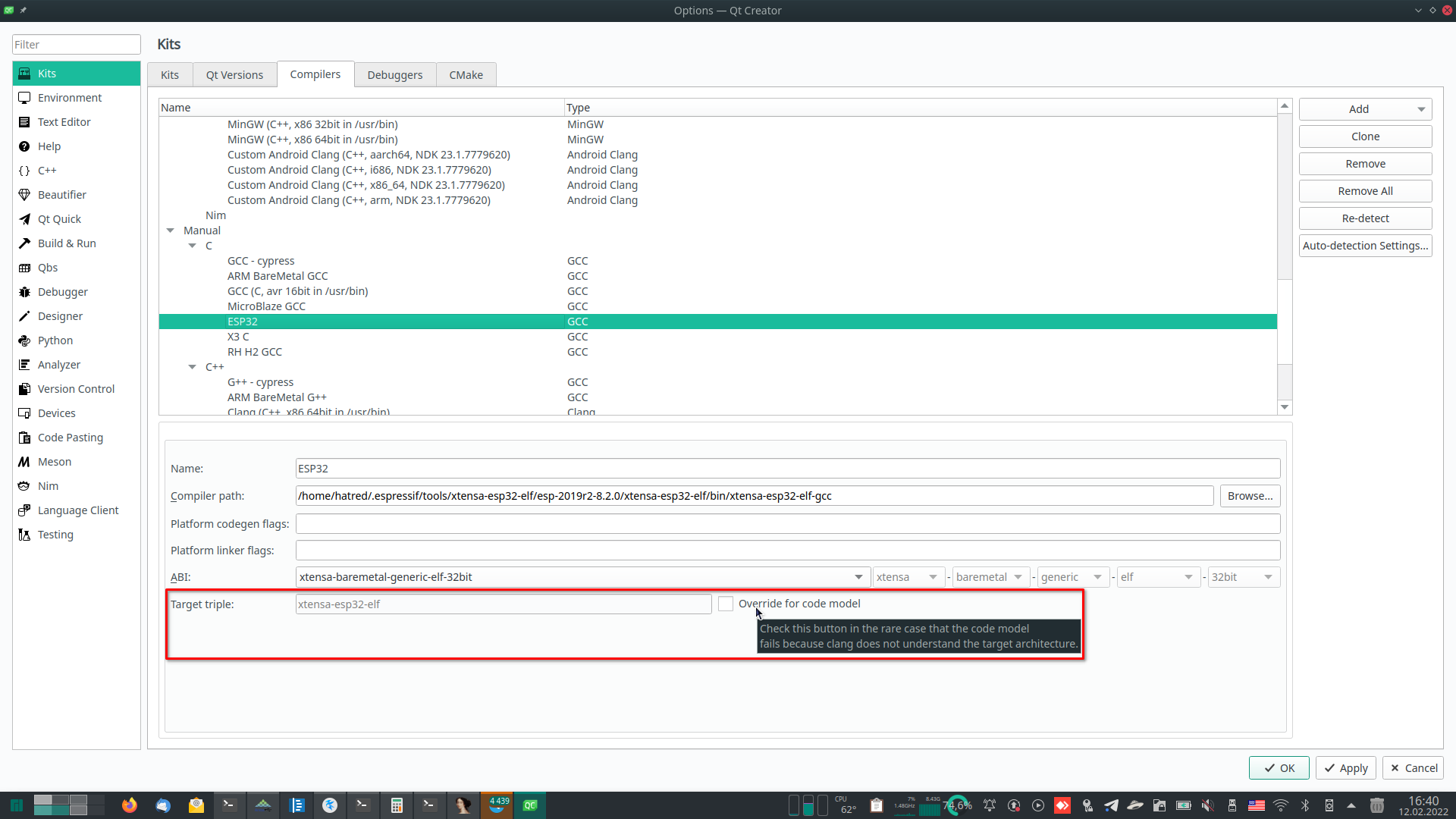Click the muted volume tray icon

click(1208, 805)
